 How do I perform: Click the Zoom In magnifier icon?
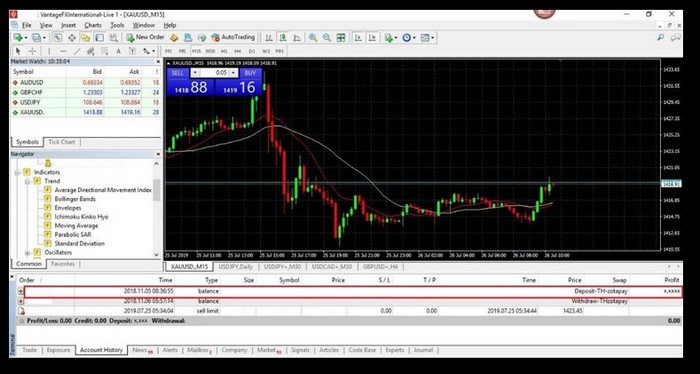pyautogui.click(x=312, y=38)
